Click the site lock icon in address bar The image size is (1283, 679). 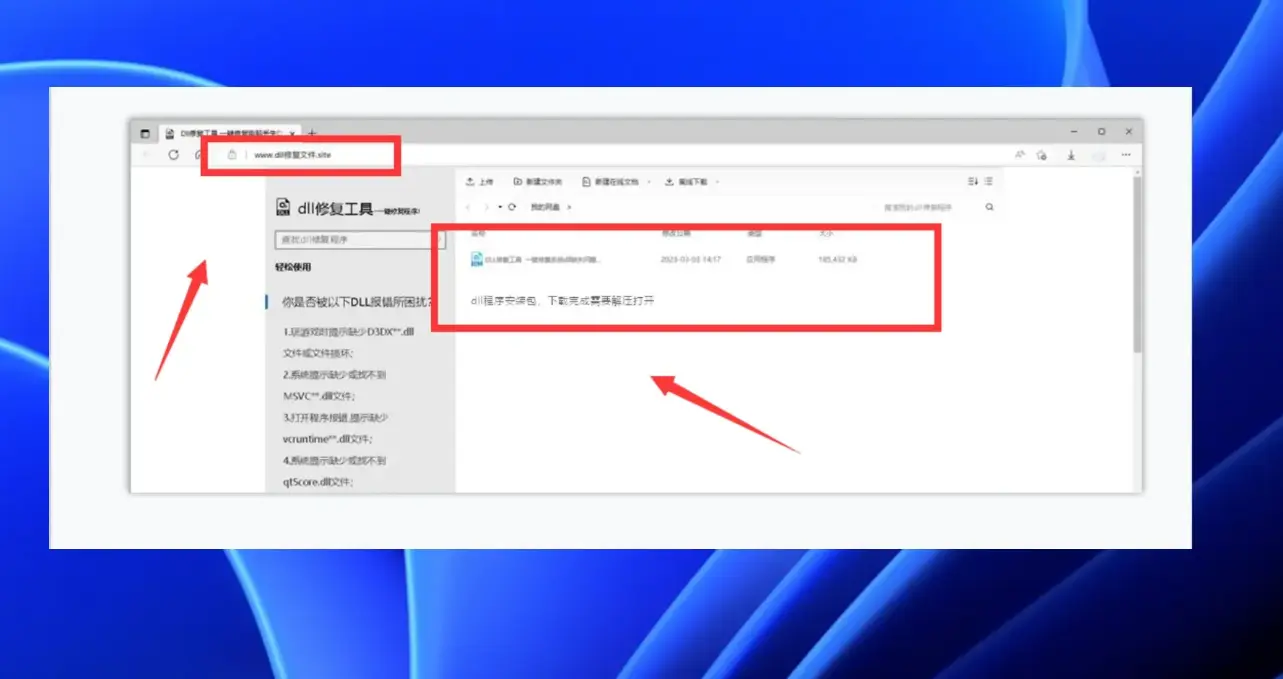pyautogui.click(x=232, y=155)
